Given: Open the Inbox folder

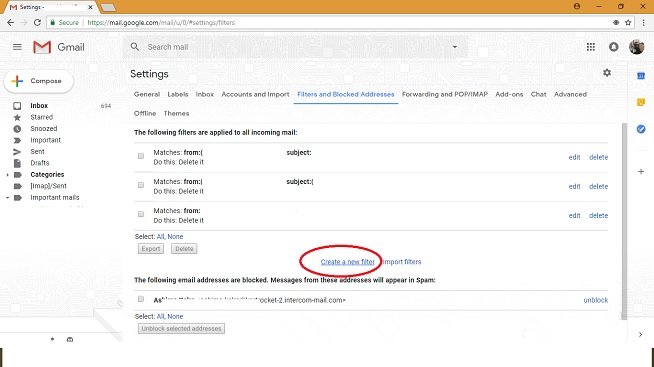Looking at the screenshot, I should tap(39, 106).
